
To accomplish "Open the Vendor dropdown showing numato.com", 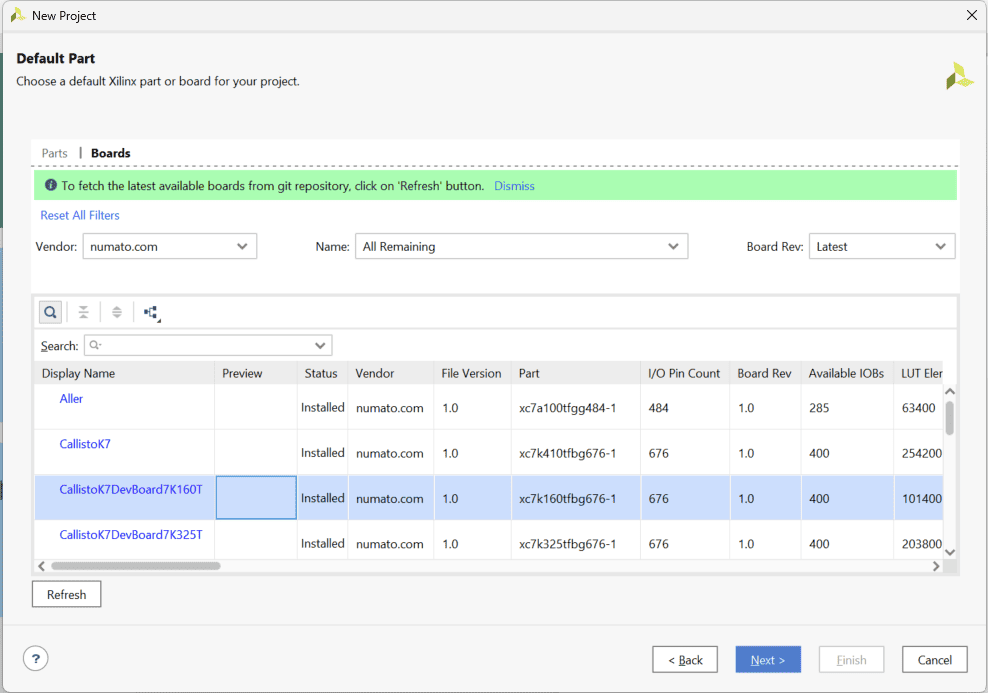I will click(169, 246).
